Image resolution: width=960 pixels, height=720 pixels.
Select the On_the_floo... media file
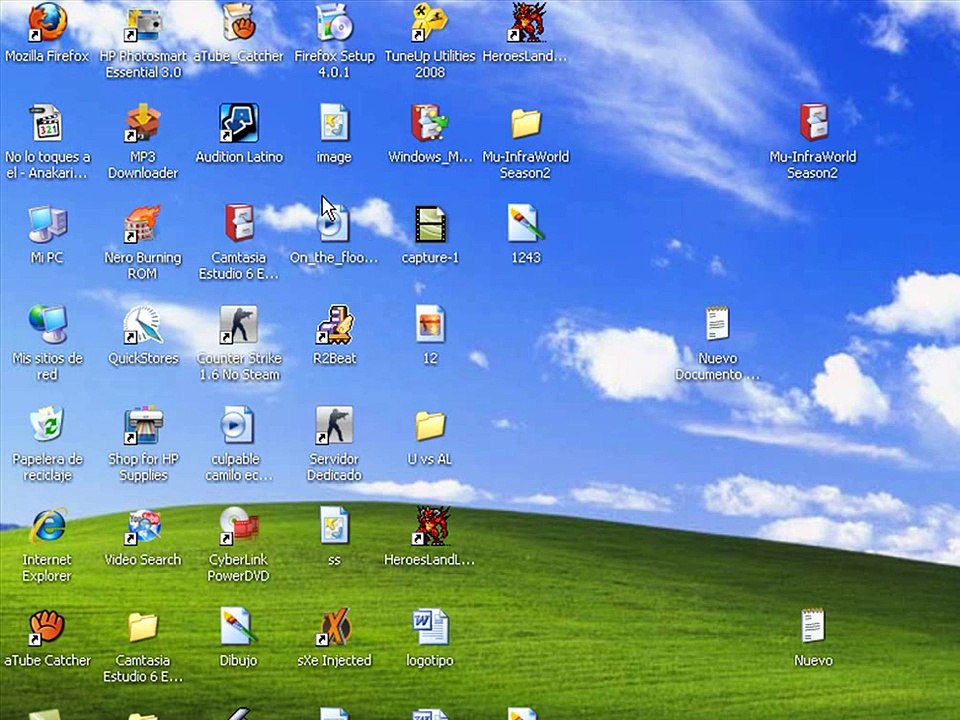(334, 224)
